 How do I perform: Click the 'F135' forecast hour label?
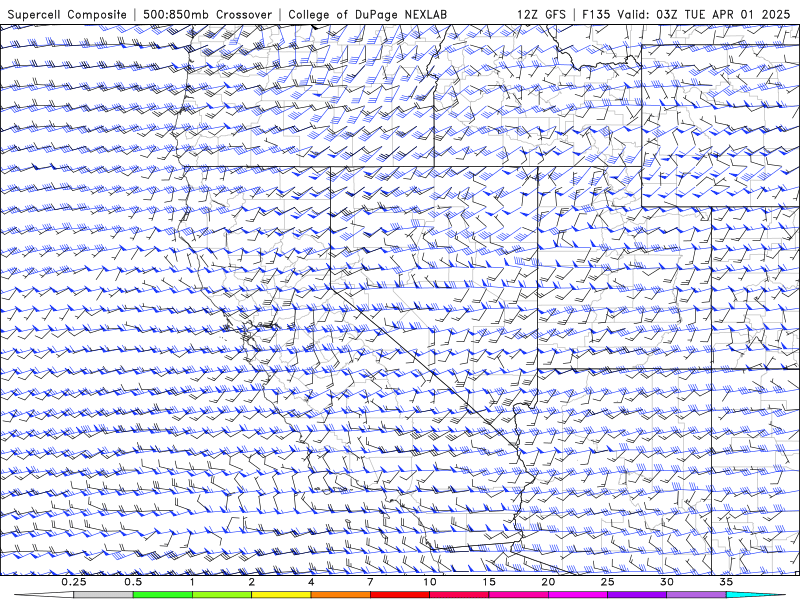pos(596,14)
